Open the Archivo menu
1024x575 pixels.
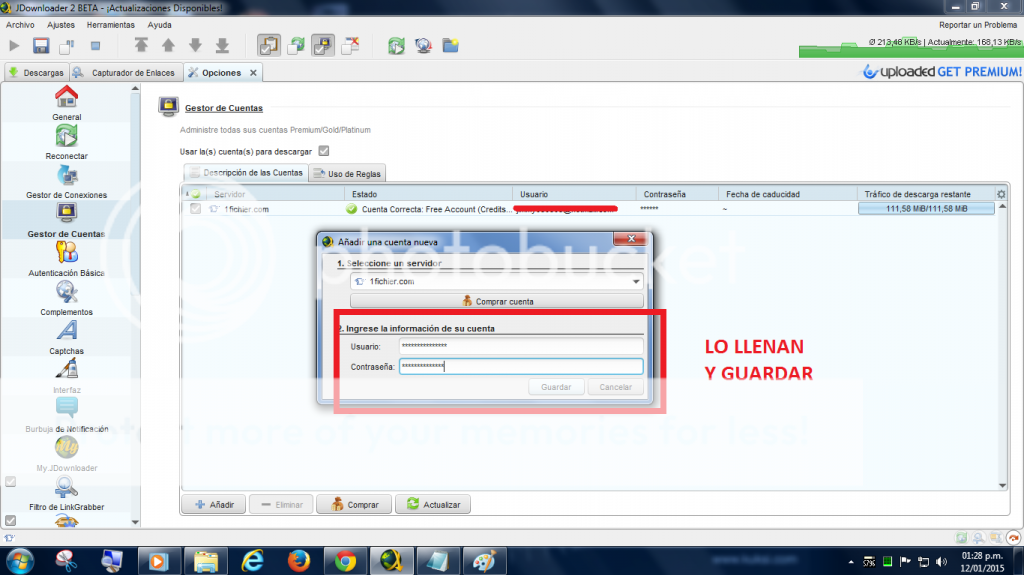click(20, 25)
